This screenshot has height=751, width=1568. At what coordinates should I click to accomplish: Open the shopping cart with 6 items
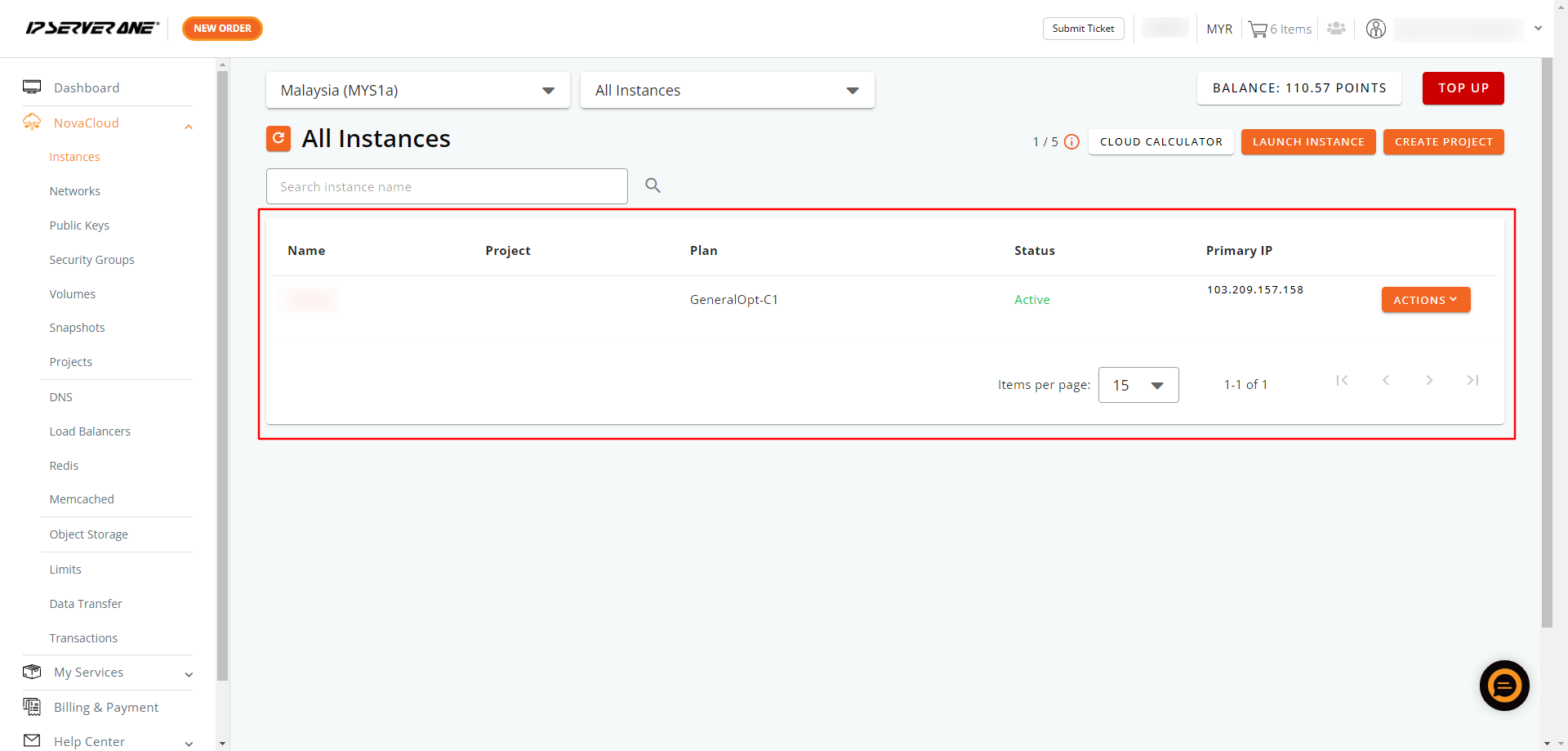coord(1280,29)
